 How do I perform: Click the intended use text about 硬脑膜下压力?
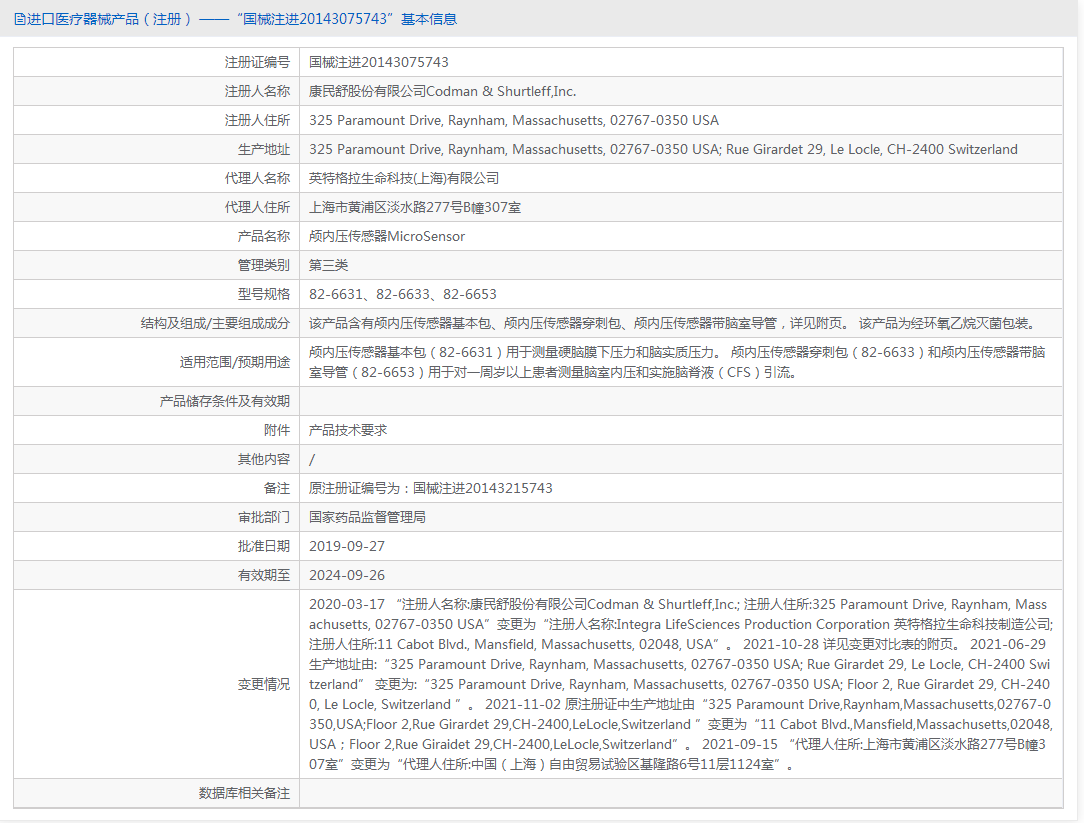[677, 362]
